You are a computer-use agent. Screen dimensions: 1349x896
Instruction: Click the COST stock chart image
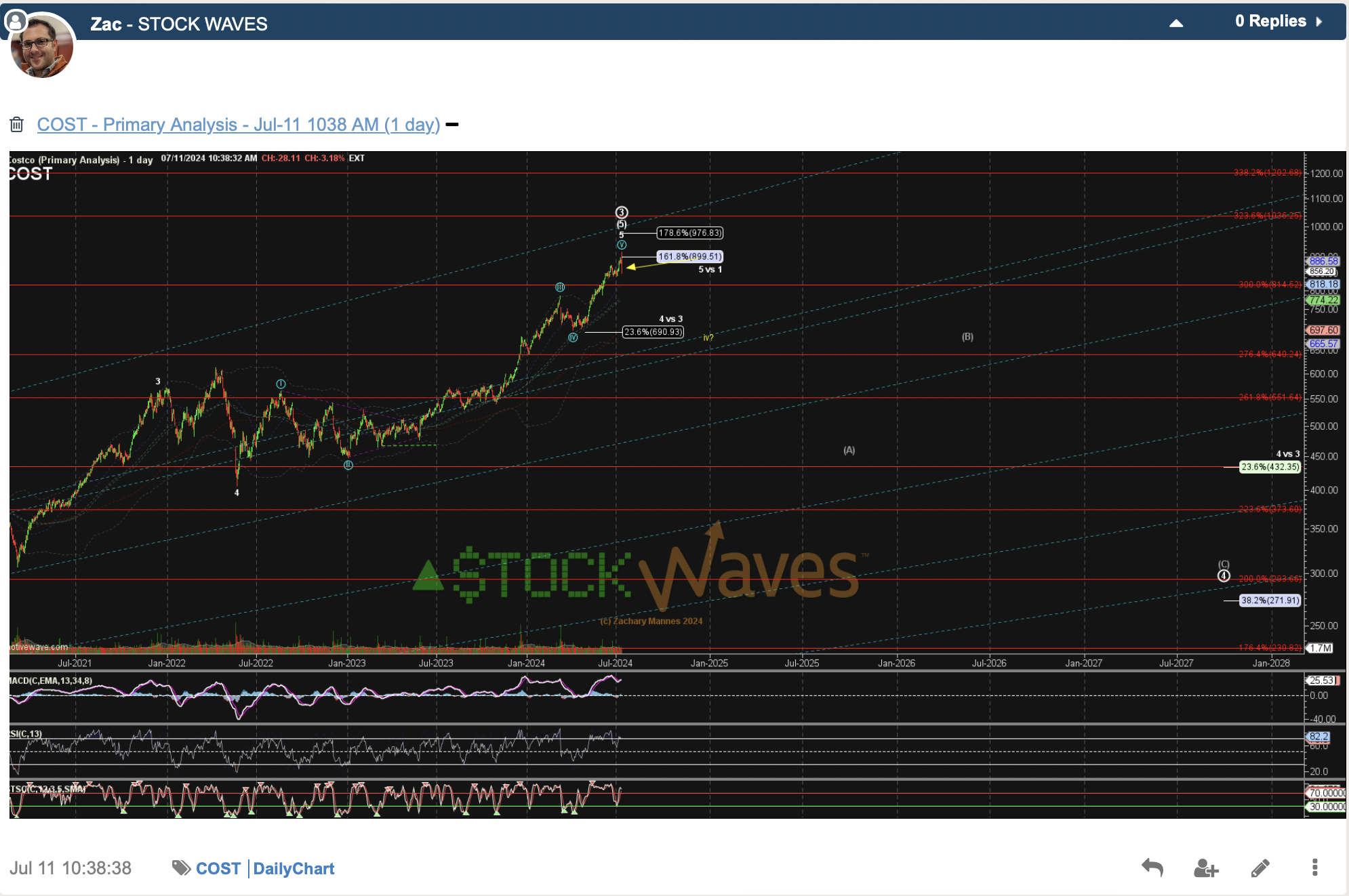677,485
